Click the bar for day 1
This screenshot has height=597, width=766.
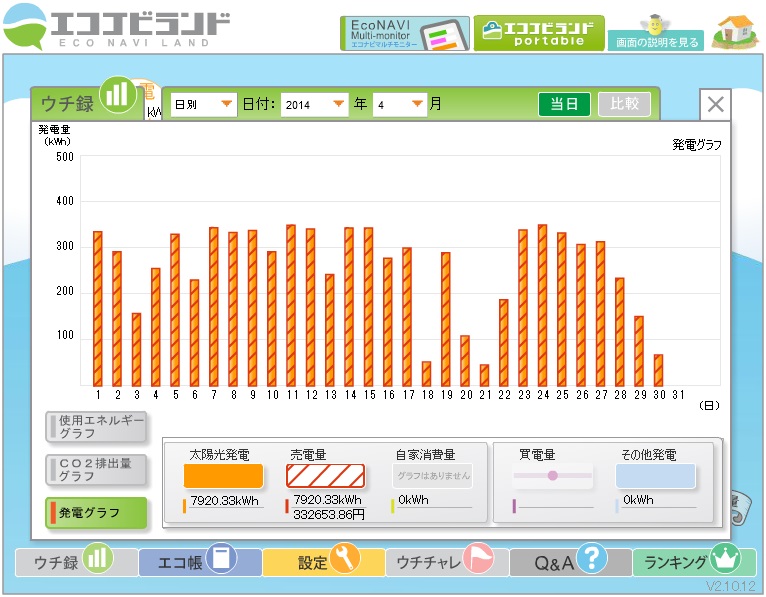click(x=98, y=309)
